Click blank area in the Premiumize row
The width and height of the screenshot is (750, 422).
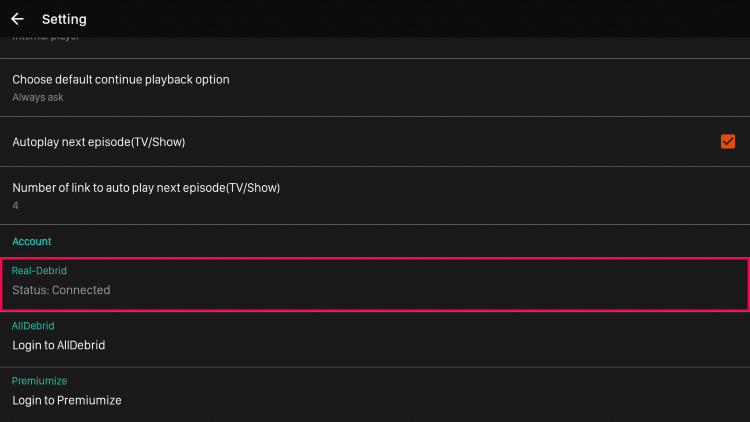[x=450, y=393]
